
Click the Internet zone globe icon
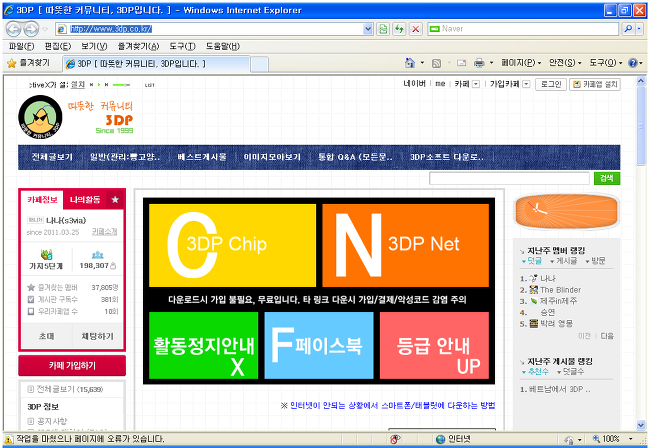click(441, 439)
